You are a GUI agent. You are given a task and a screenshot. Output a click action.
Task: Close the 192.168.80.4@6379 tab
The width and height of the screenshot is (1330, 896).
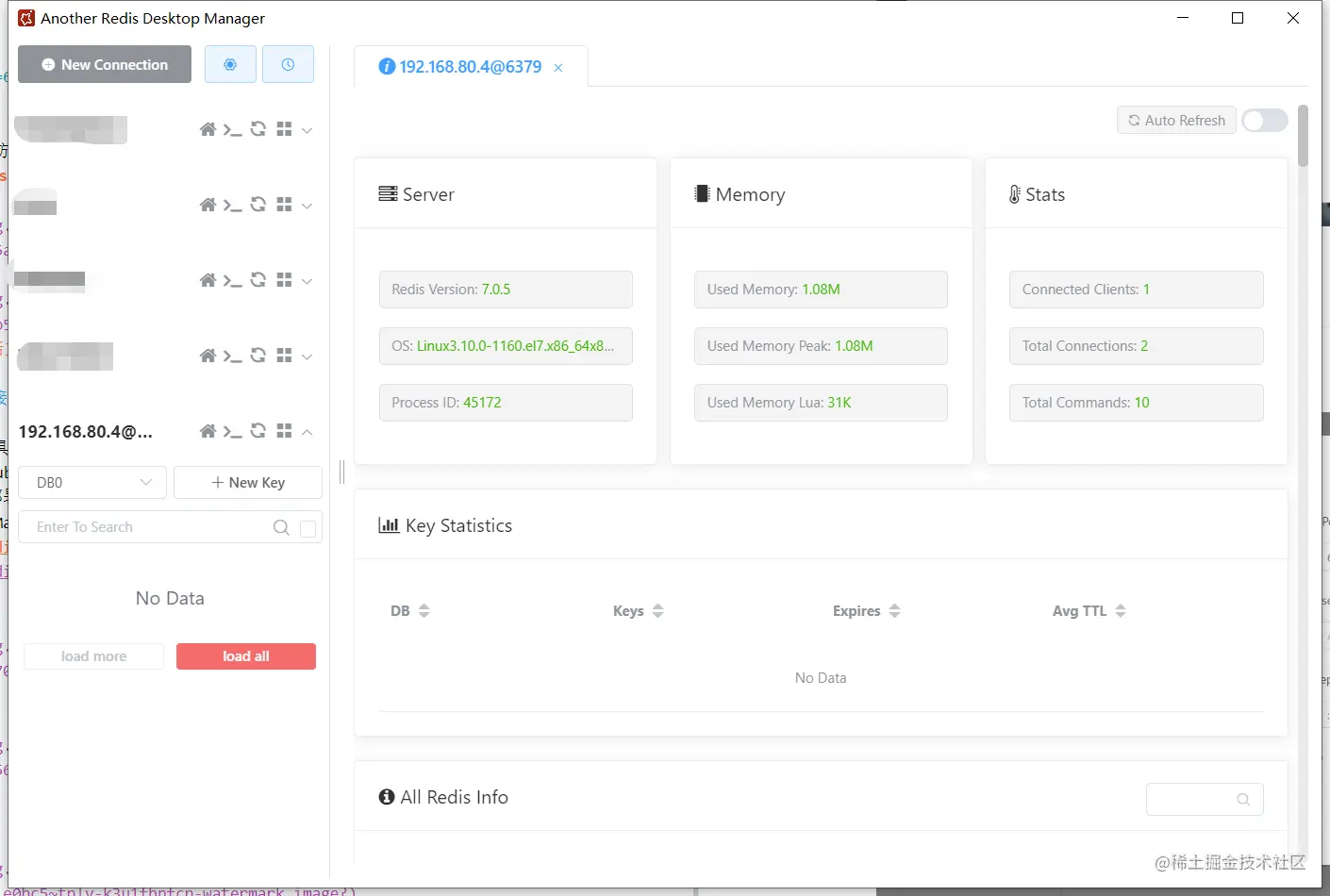pos(558,68)
